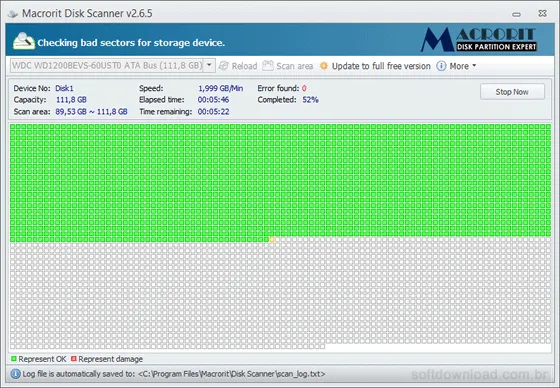This screenshot has height=388, width=560.
Task: Click the orange gear update icon
Action: 324,66
